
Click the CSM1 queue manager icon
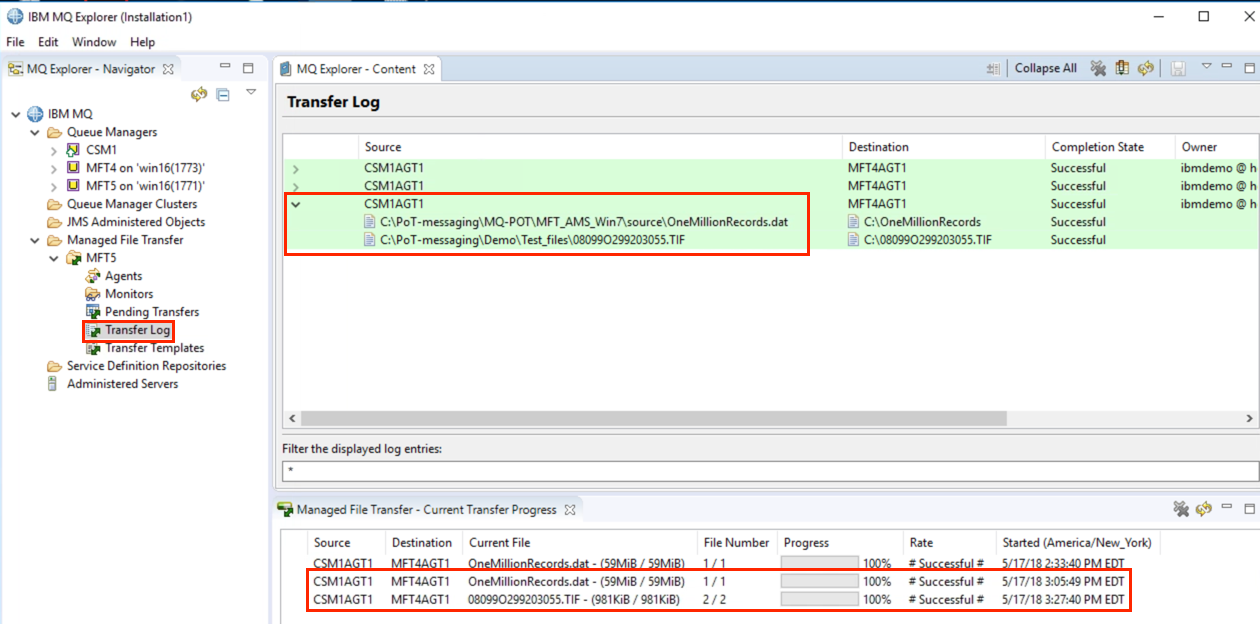(73, 150)
